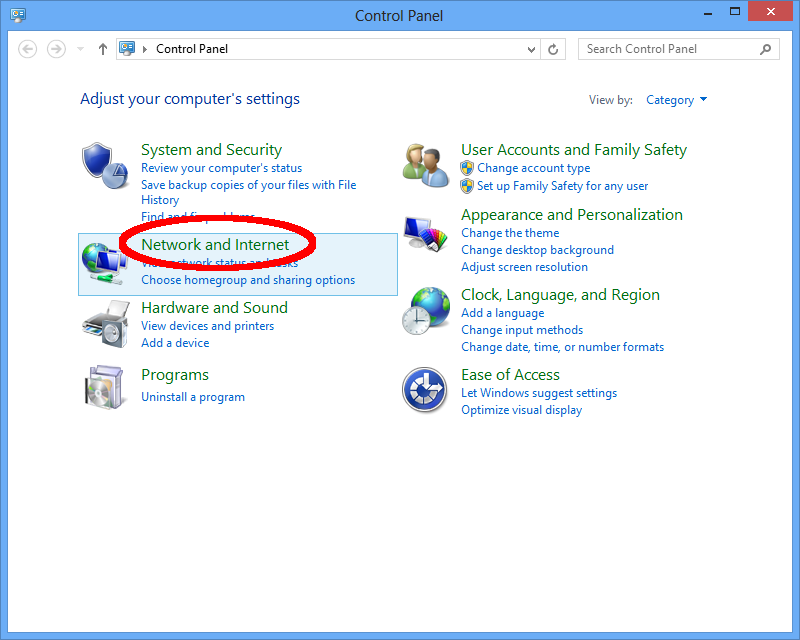Open Ease of Access category
The image size is (800, 640).
click(x=510, y=375)
